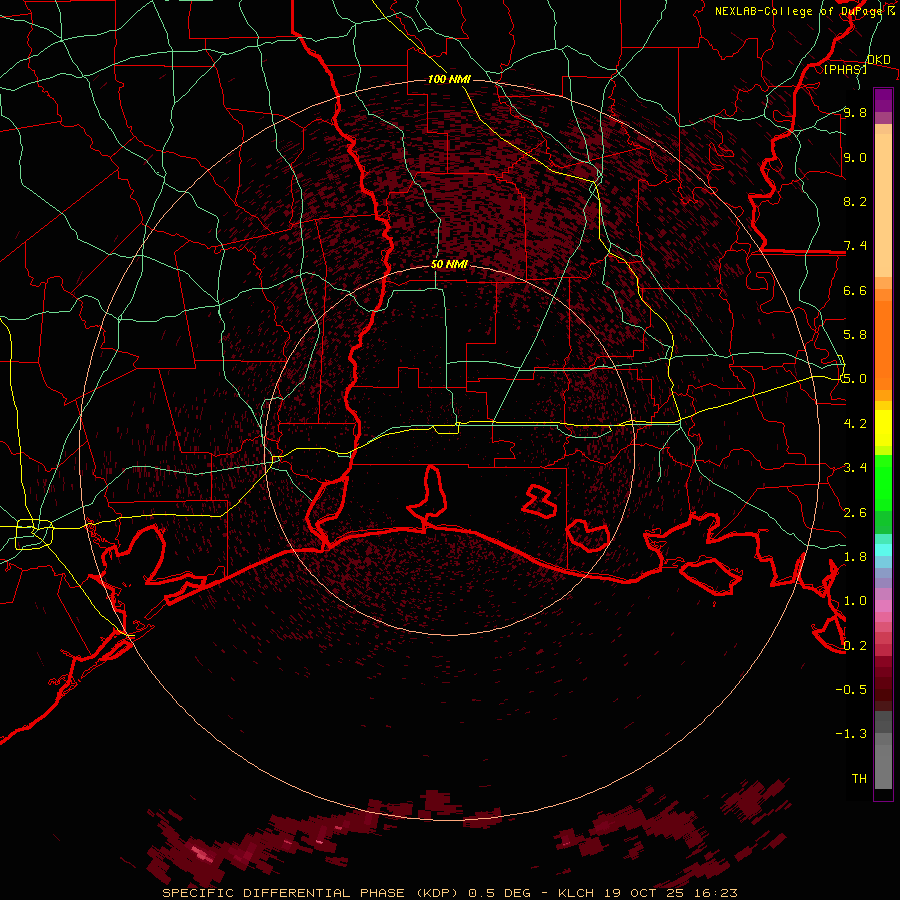Click the SPECIFIC DIFFERENTIAL PHASE caption text
The image size is (900, 900).
point(283,893)
